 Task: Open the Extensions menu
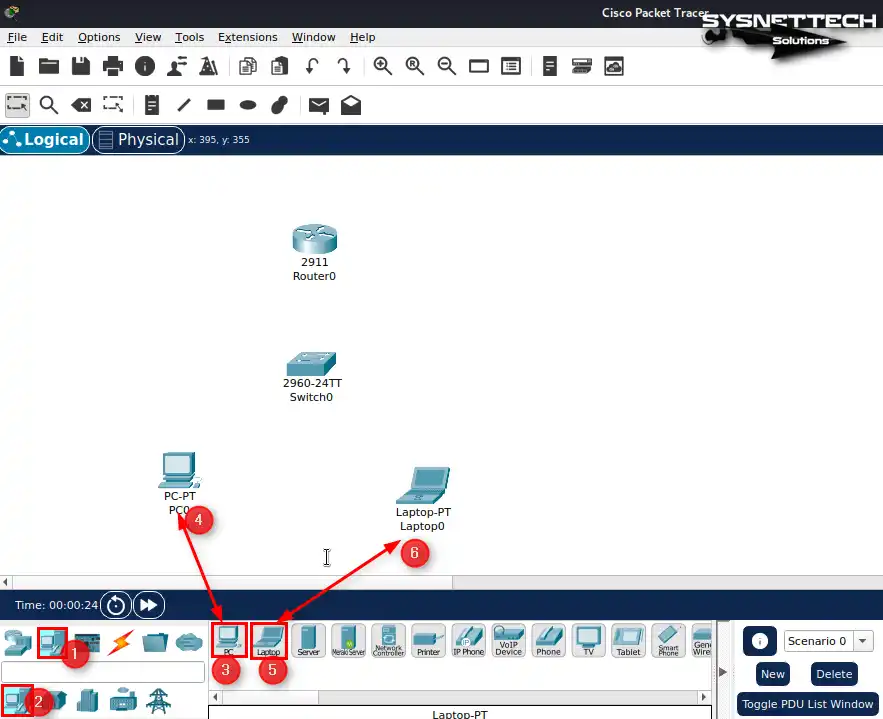coord(248,37)
